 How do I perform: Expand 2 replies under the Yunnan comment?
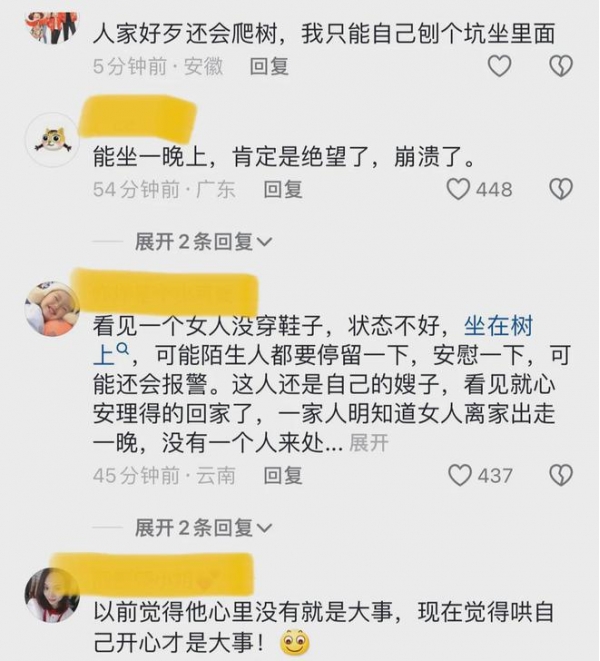click(x=203, y=528)
